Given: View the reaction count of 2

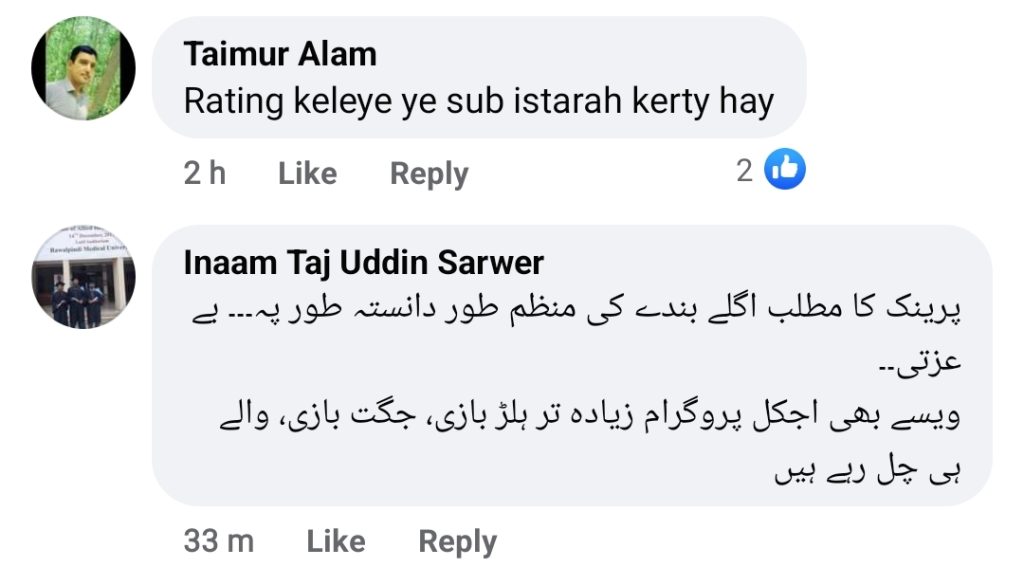Looking at the screenshot, I should click(x=744, y=171).
